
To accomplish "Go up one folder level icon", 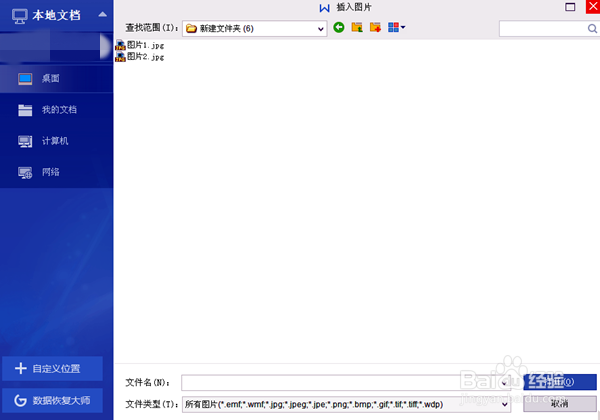I will [x=357, y=28].
